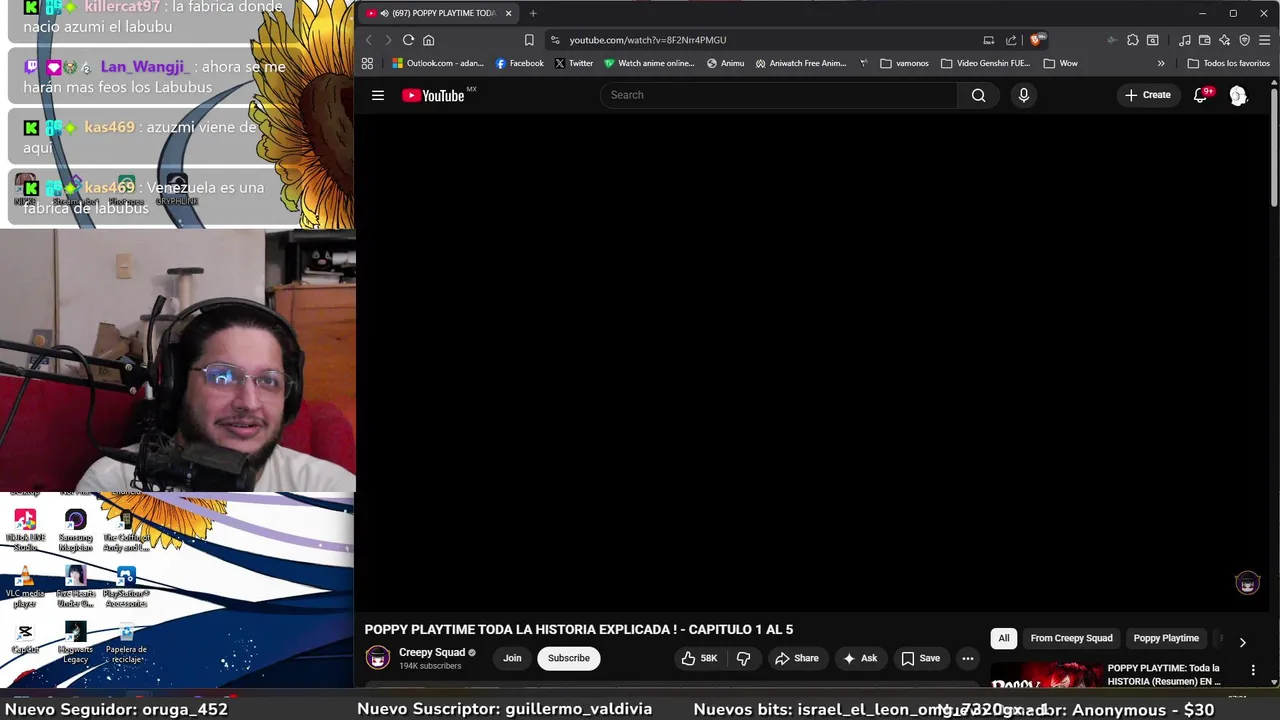This screenshot has height=720, width=1280.
Task: Open Hogwarts Legacy desktop shortcut
Action: click(76, 643)
